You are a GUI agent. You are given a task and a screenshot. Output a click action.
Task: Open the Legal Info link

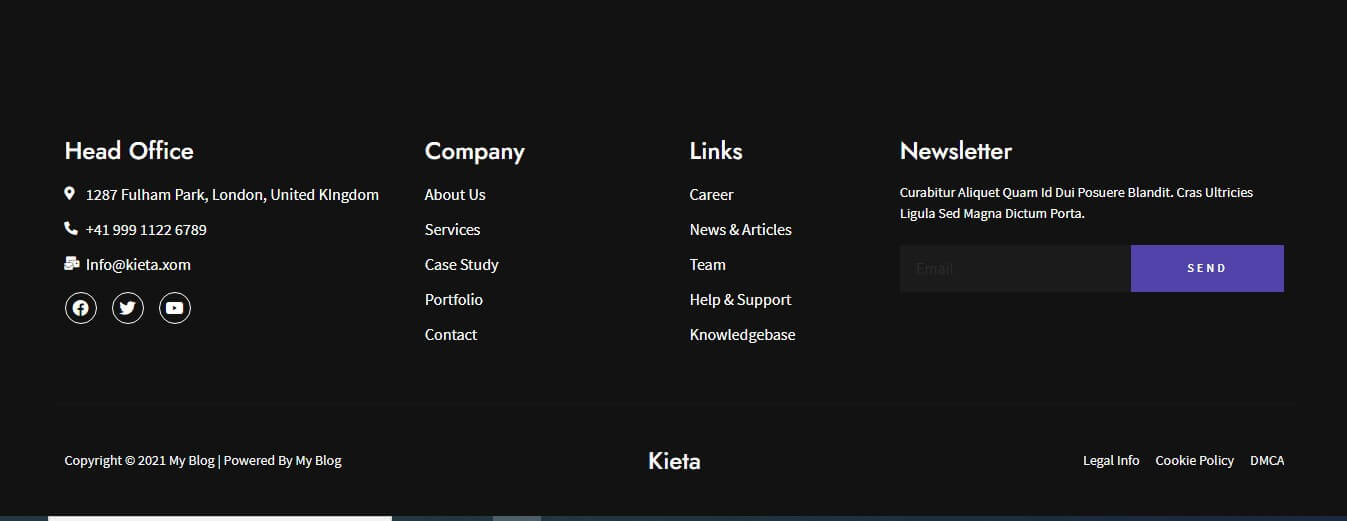(1111, 461)
